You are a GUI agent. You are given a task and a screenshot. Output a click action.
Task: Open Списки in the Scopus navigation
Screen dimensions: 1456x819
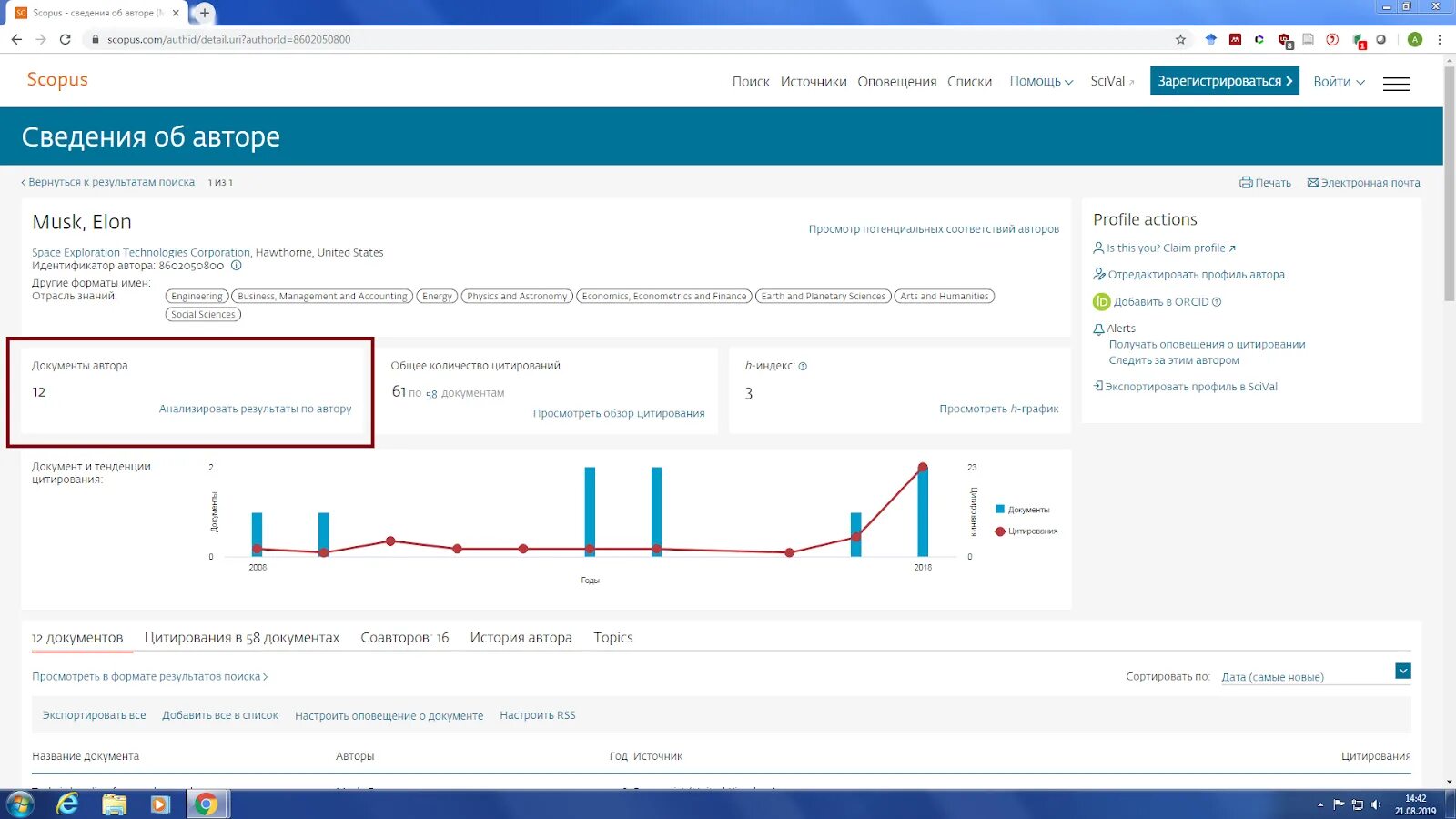coord(969,82)
